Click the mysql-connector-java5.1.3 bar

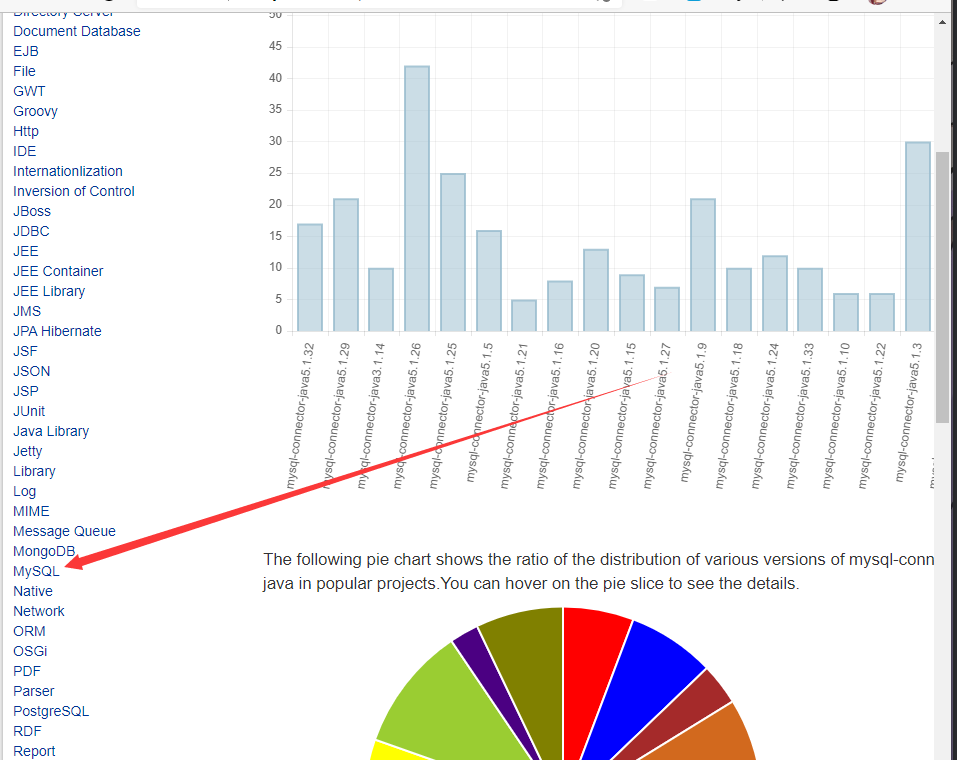click(918, 237)
